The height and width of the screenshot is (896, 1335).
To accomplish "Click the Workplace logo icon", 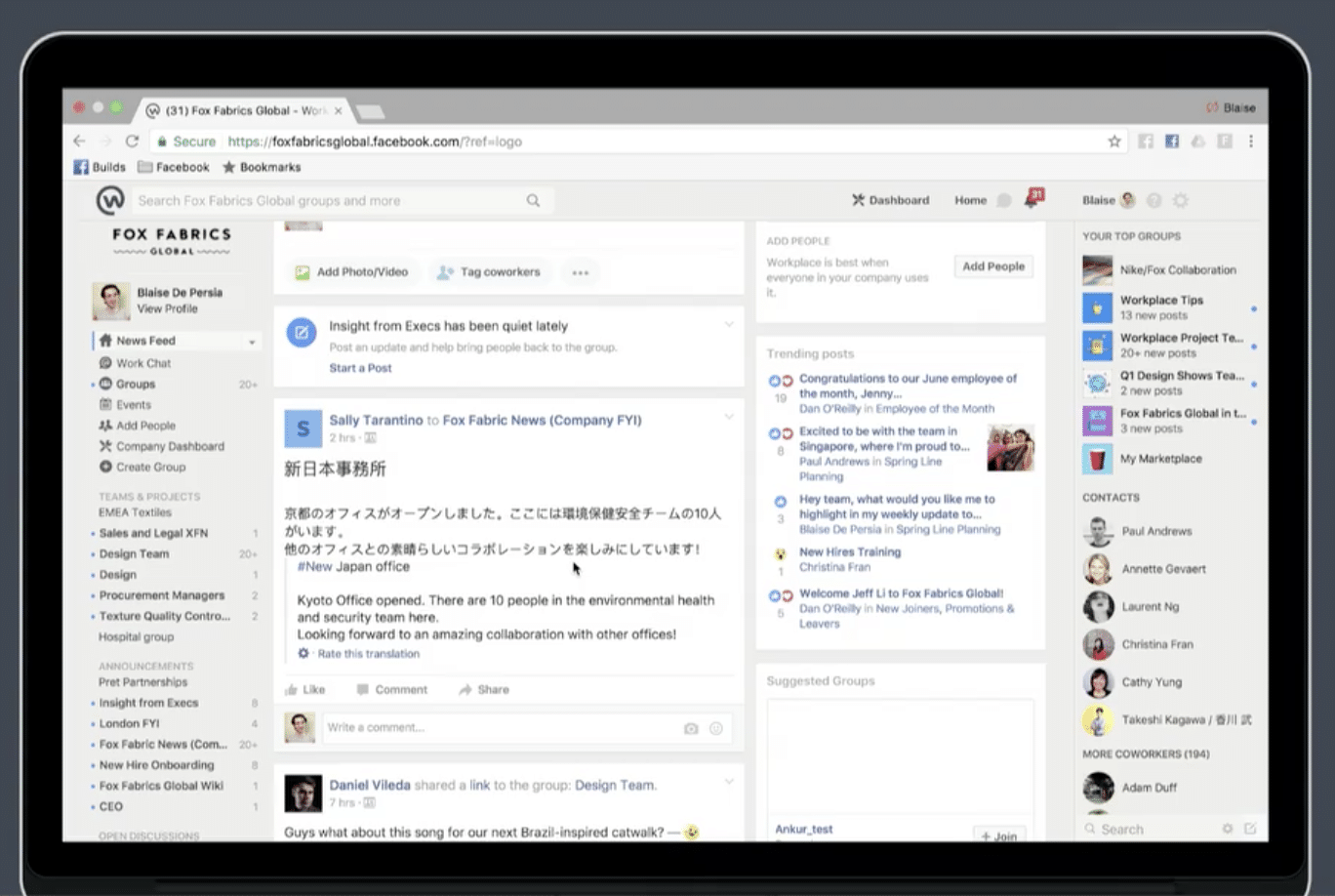I will tap(110, 200).
